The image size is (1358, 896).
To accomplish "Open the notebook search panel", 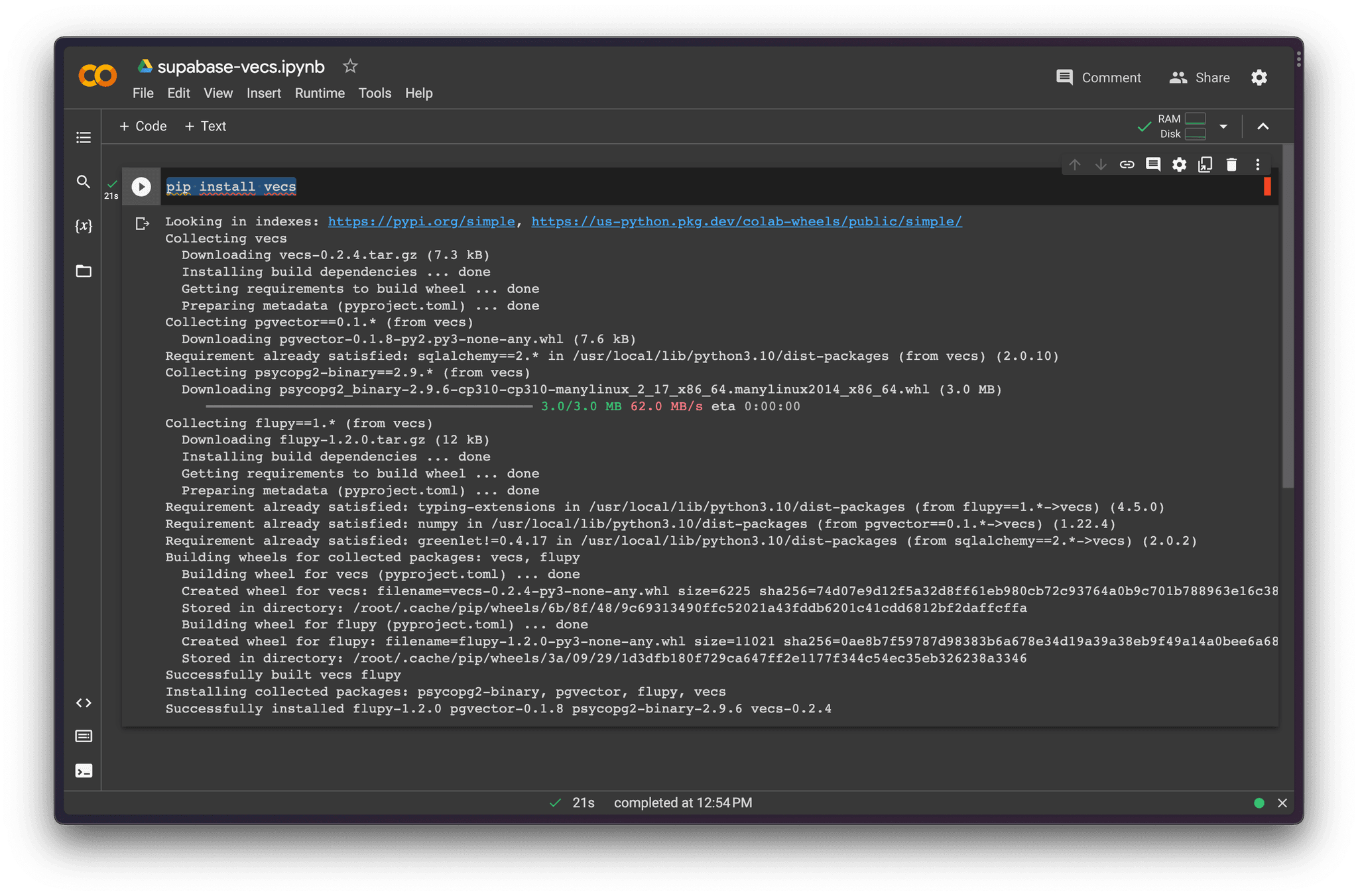I will point(84,182).
